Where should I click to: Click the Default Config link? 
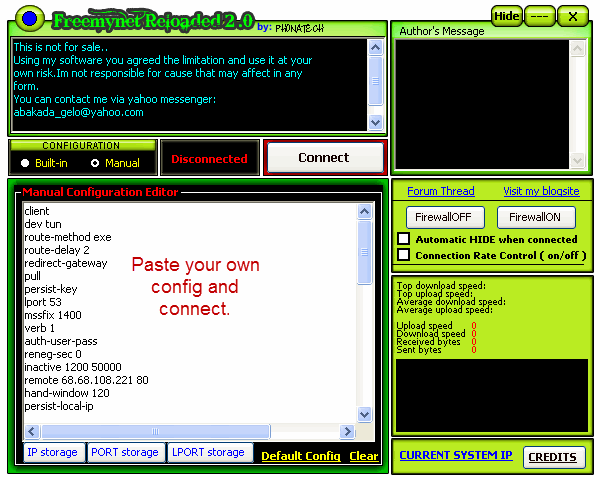(301, 456)
